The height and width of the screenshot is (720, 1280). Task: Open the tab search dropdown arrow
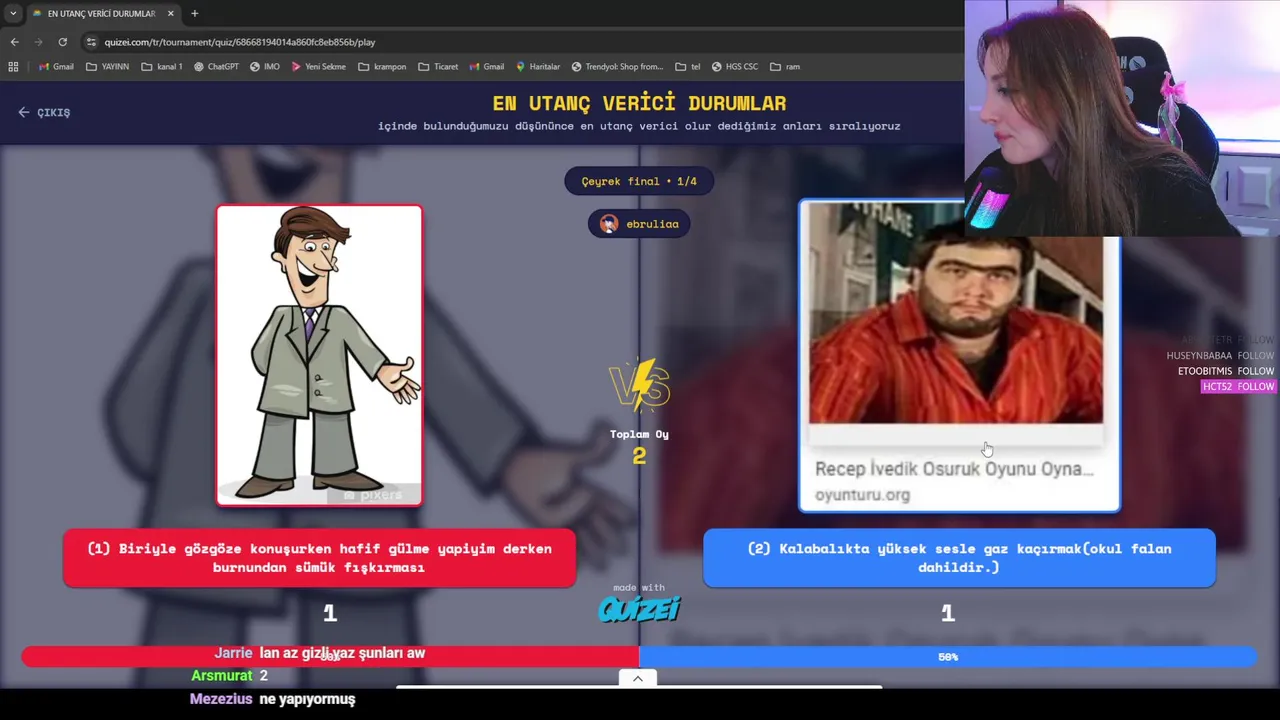click(x=13, y=14)
